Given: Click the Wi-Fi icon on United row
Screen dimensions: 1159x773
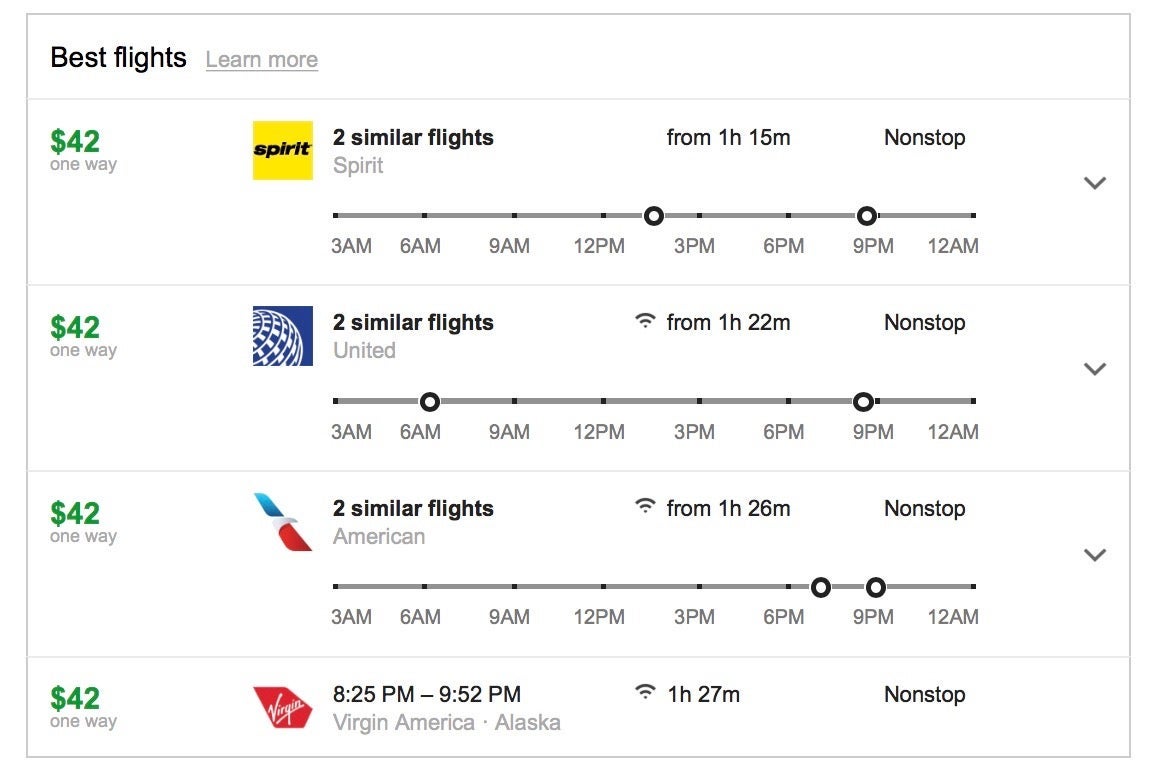Looking at the screenshot, I should 646,321.
